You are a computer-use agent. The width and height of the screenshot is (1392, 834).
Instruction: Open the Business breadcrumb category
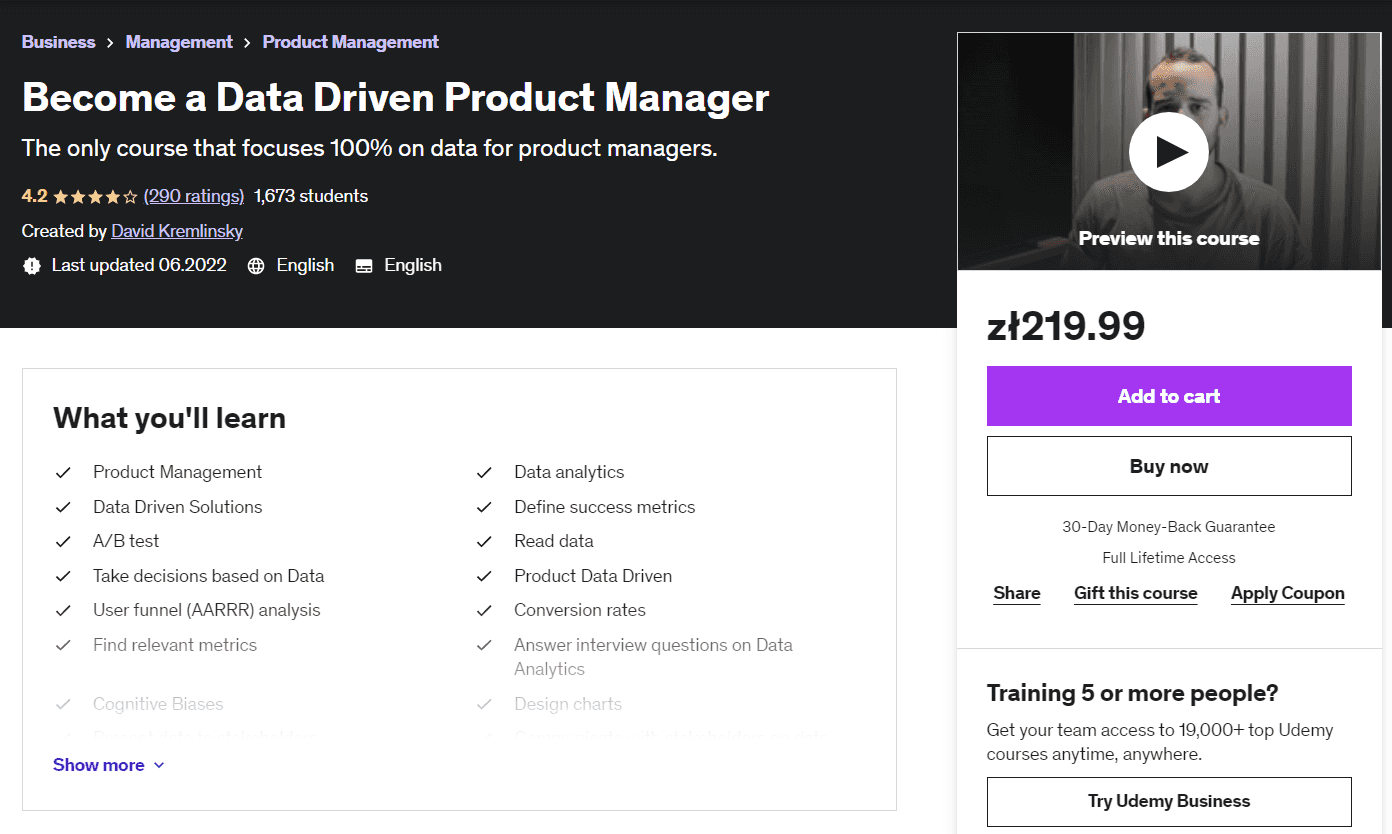coord(58,42)
